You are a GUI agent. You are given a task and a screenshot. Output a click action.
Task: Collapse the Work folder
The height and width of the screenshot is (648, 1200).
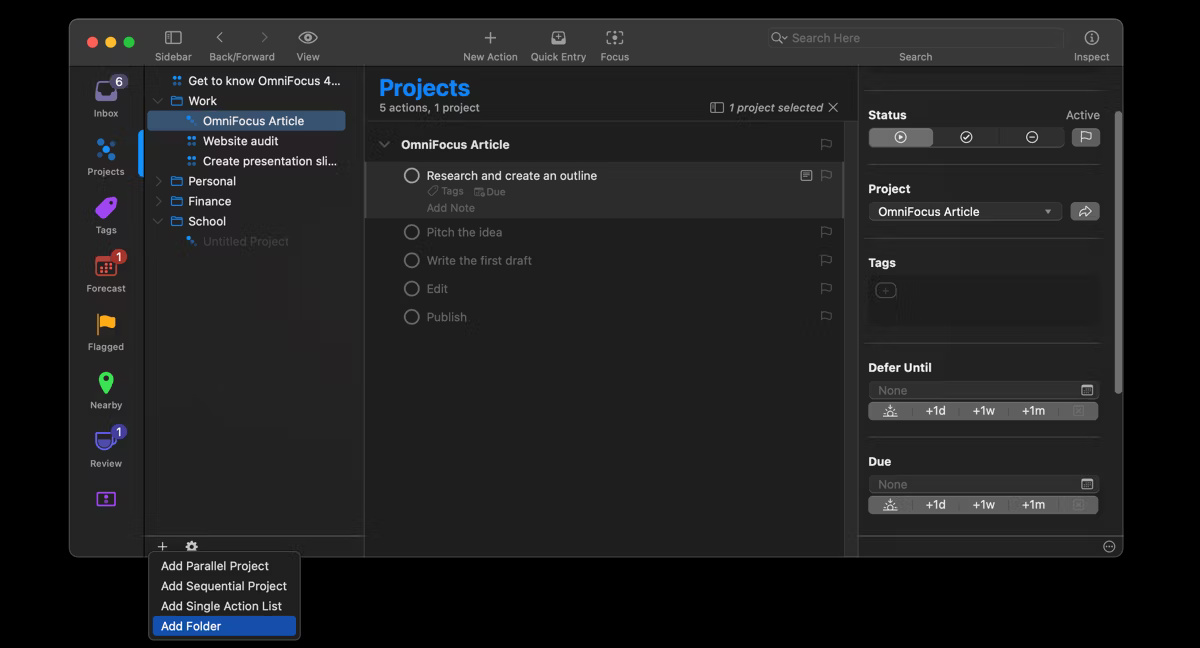(x=157, y=100)
